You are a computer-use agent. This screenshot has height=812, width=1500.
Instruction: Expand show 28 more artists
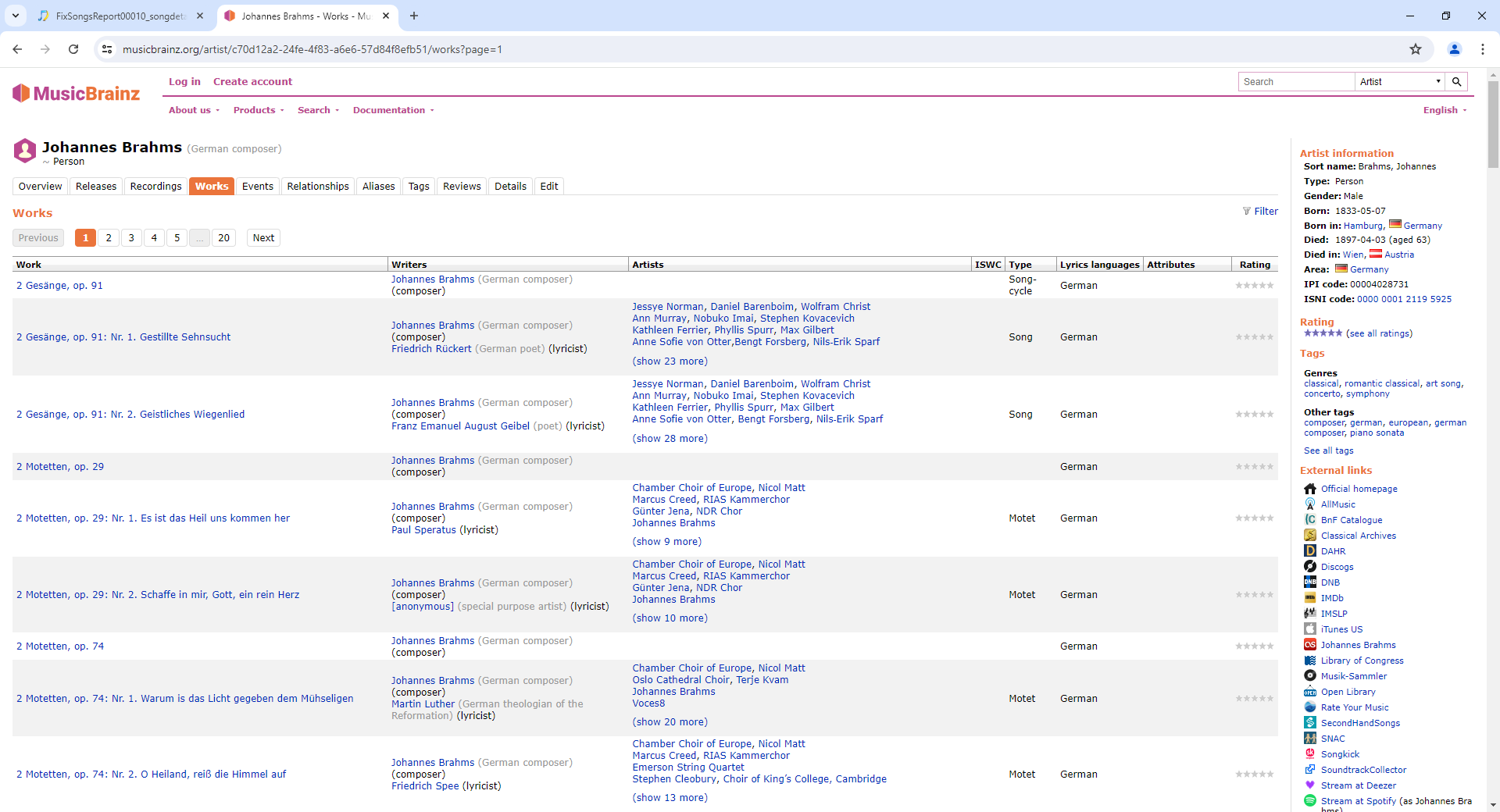tap(670, 439)
